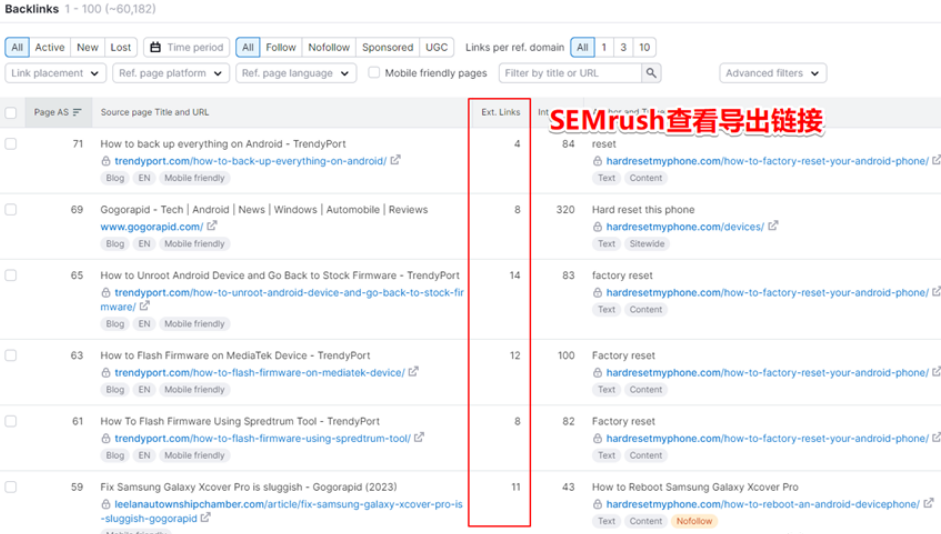
Task: Tick checkbox for 'How to back up everything on Android' row
Action: tap(11, 144)
